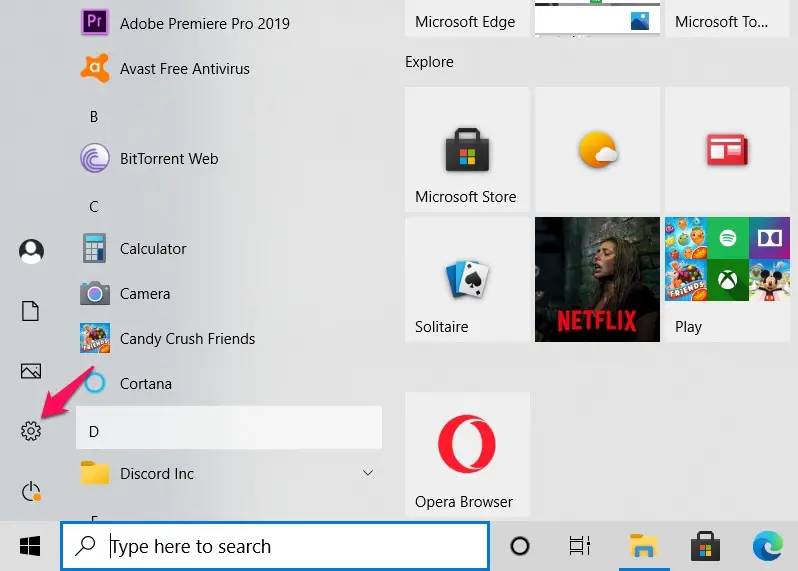Open Settings gear icon
Viewport: 798px width, 571px height.
31,431
